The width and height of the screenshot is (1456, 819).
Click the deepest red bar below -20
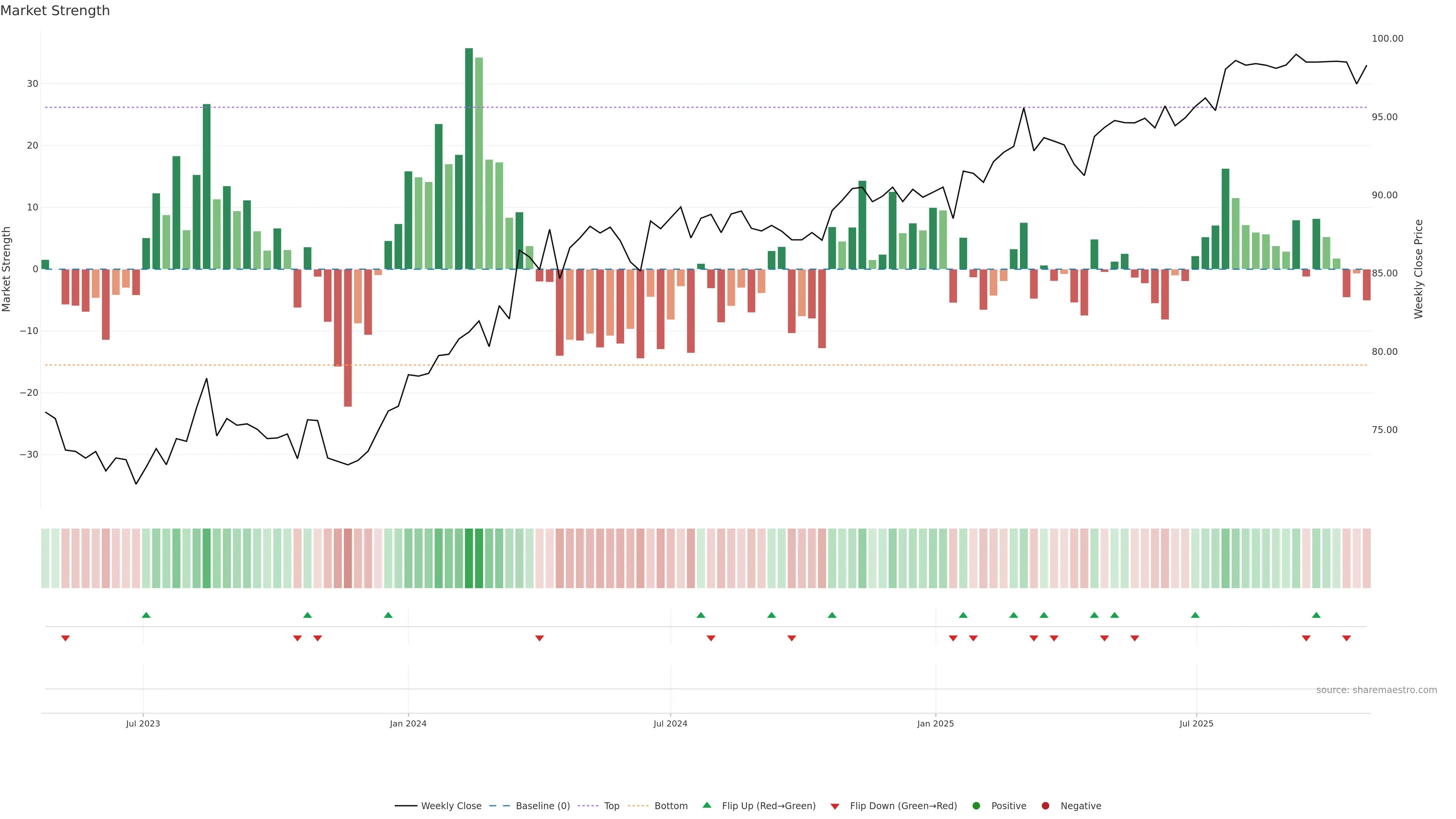click(x=348, y=337)
